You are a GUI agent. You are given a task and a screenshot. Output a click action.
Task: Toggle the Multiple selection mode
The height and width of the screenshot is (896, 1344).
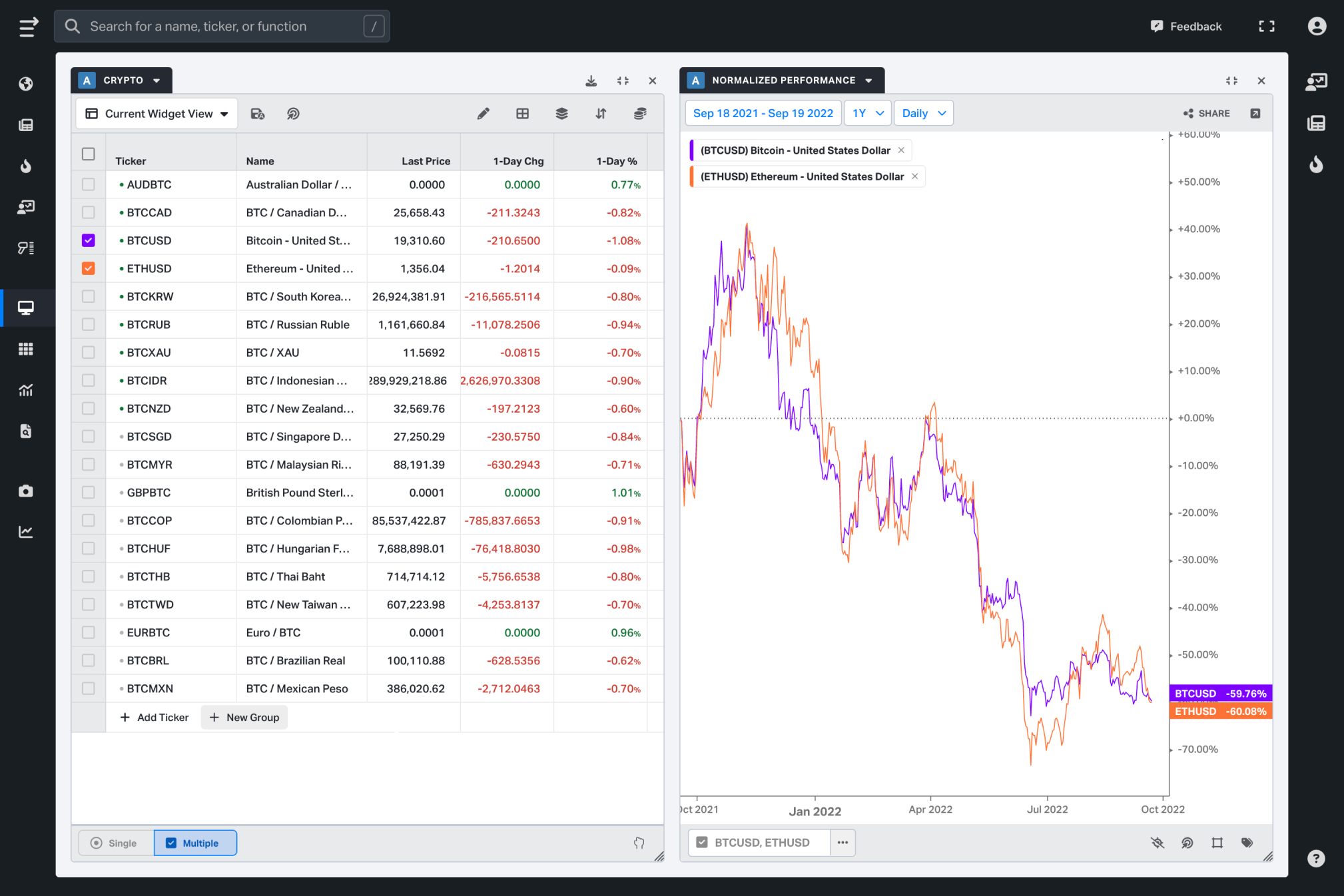pos(195,843)
